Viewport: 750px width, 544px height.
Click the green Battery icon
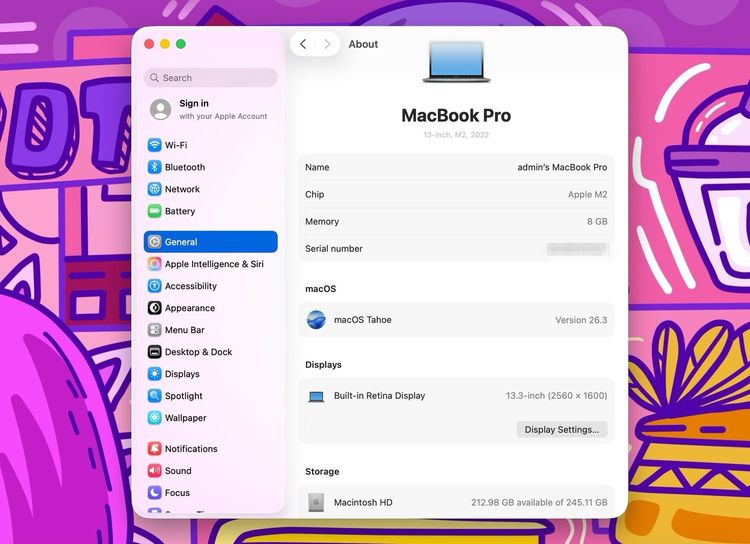(154, 211)
